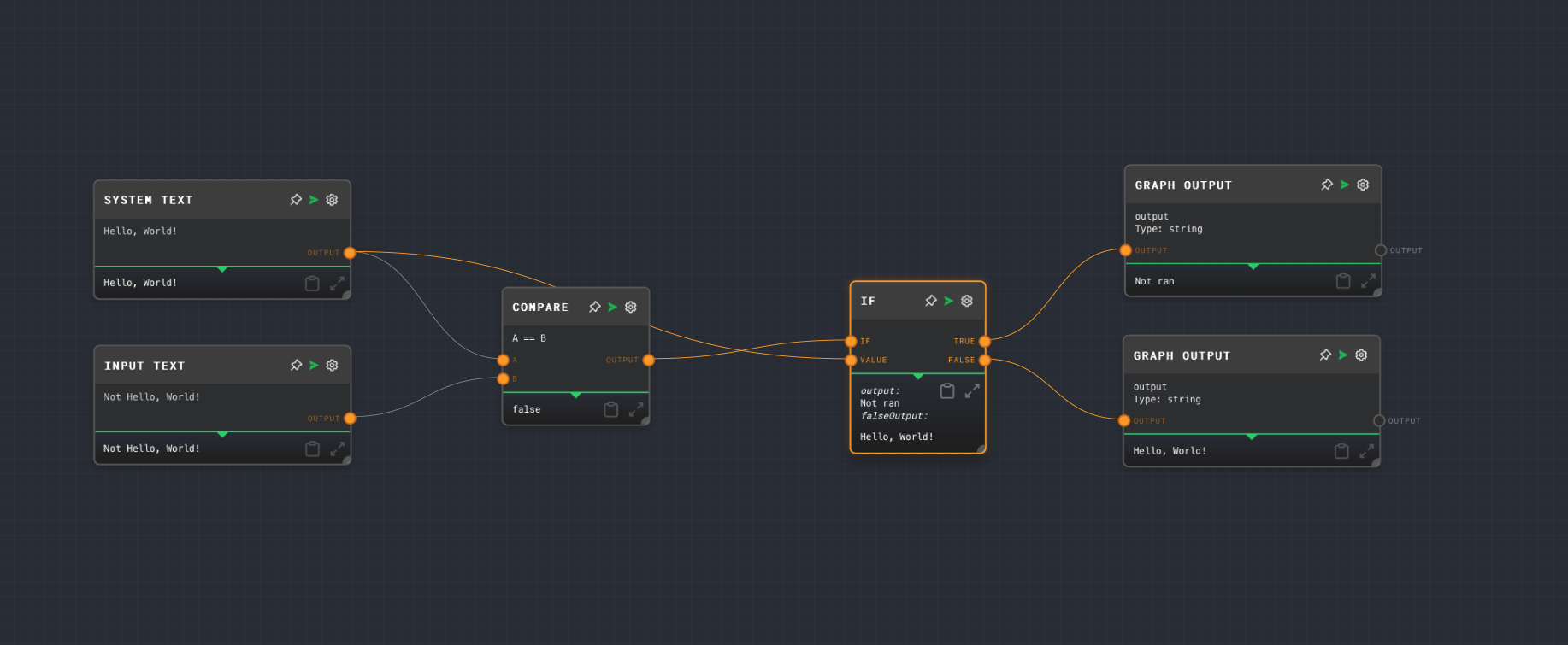Click Compare node's output port
The width and height of the screenshot is (1568, 645).
[649, 361]
